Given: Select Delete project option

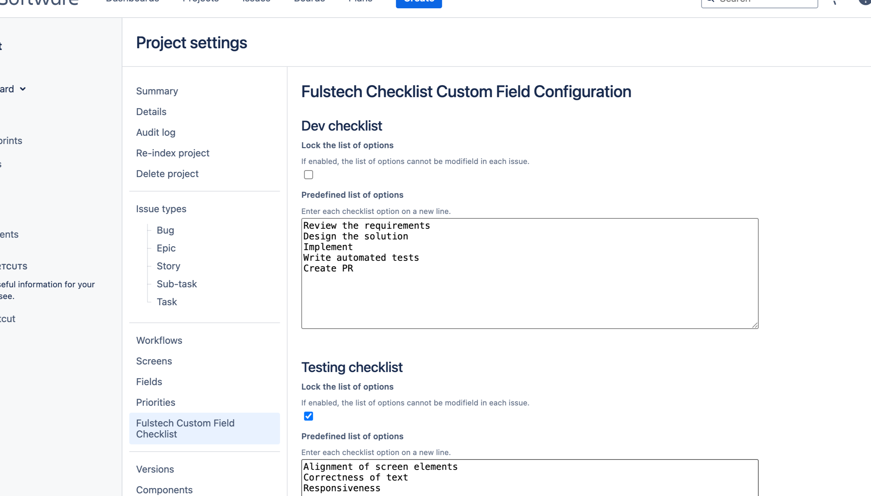Looking at the screenshot, I should tap(167, 174).
